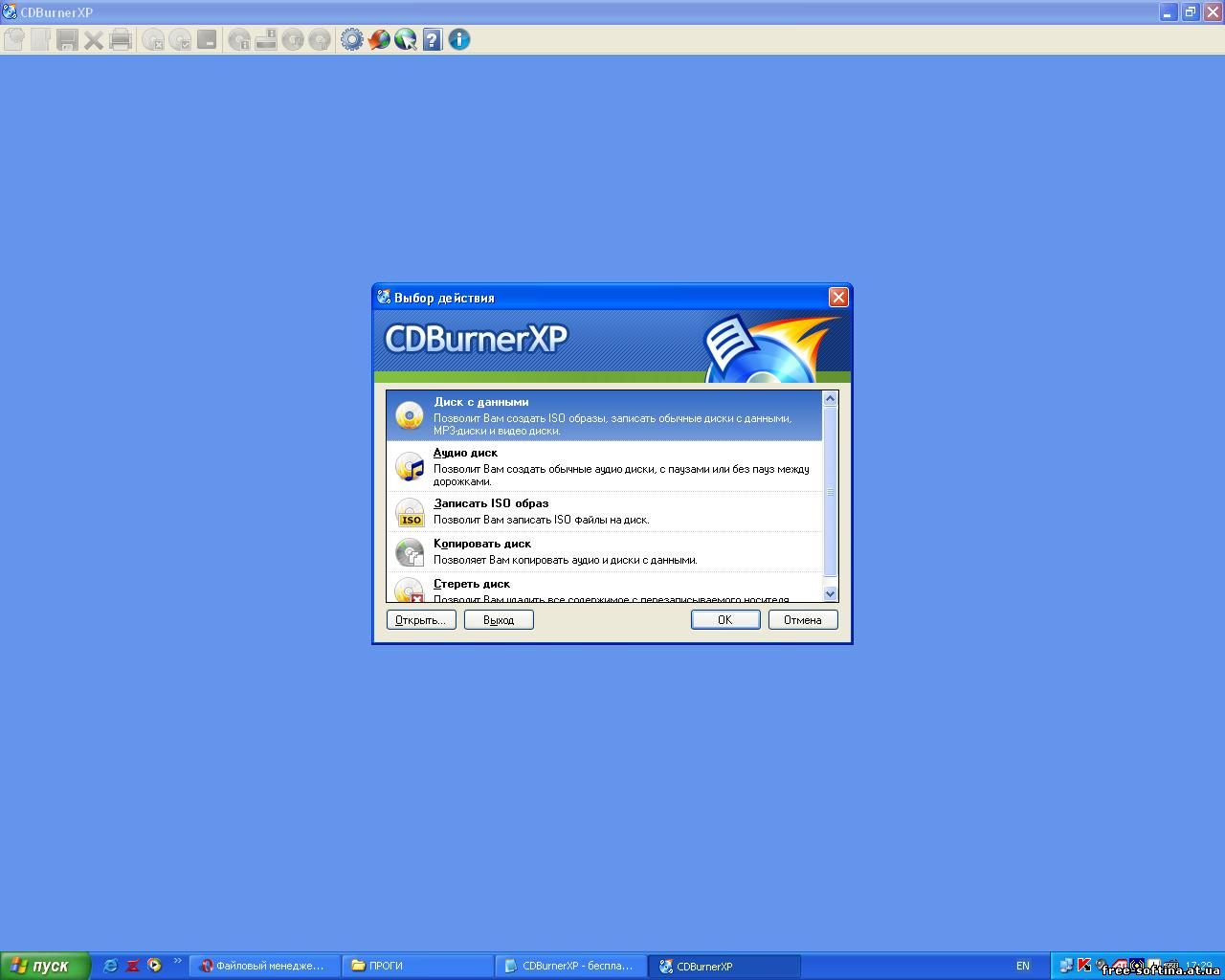The height and width of the screenshot is (980, 1225).
Task: Click the globe with cursor web icon
Action: tap(406, 39)
